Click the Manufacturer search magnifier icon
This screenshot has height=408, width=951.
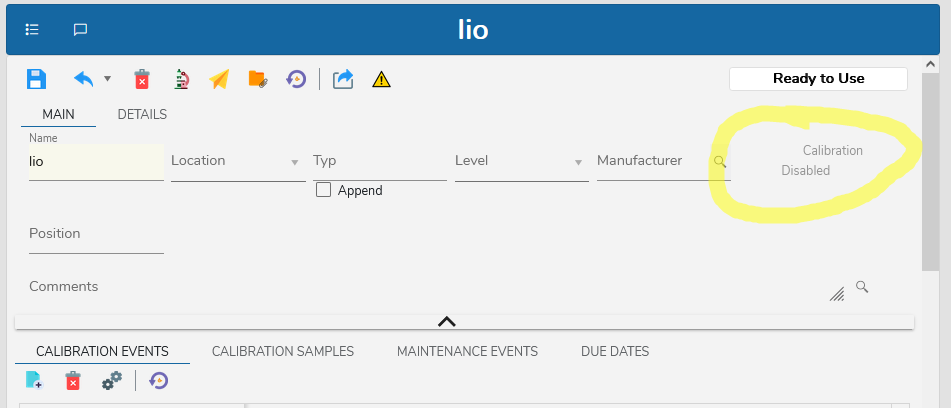[x=719, y=161]
